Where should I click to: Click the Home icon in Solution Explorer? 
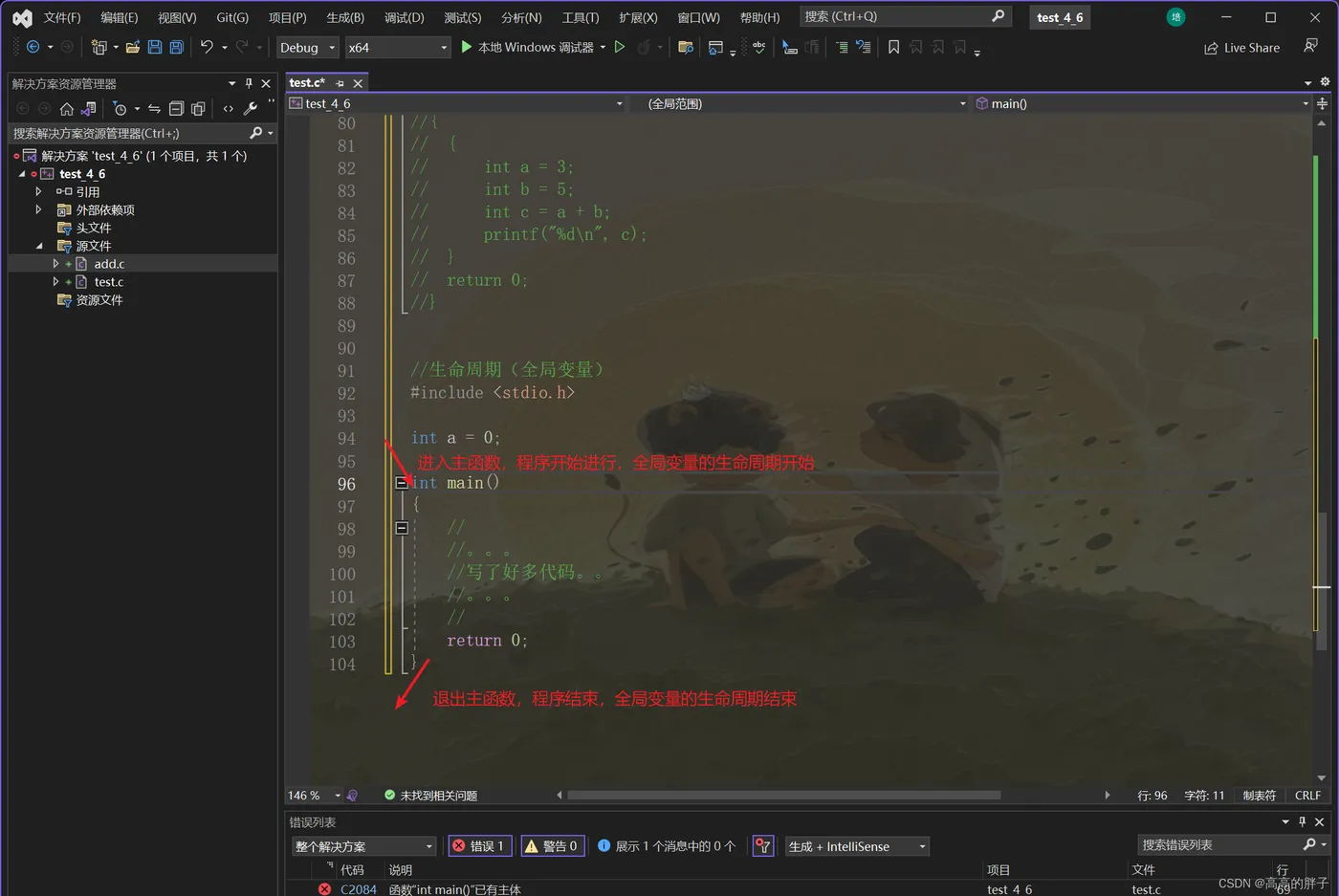click(67, 109)
